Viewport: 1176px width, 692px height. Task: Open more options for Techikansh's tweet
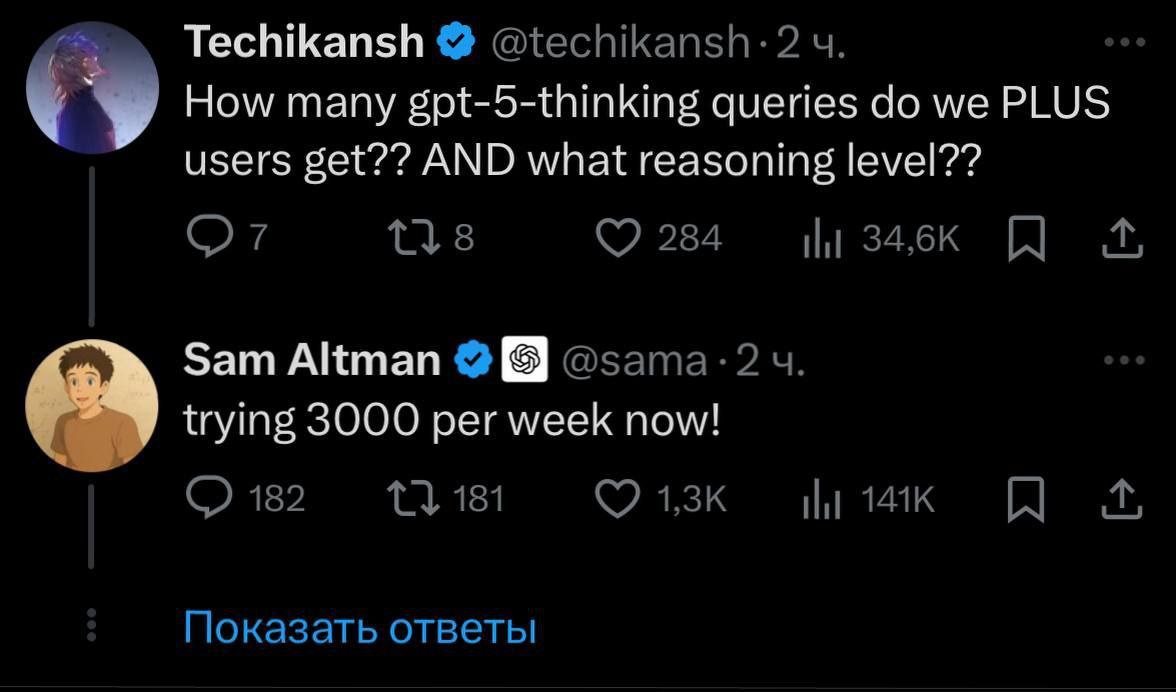point(1124,42)
